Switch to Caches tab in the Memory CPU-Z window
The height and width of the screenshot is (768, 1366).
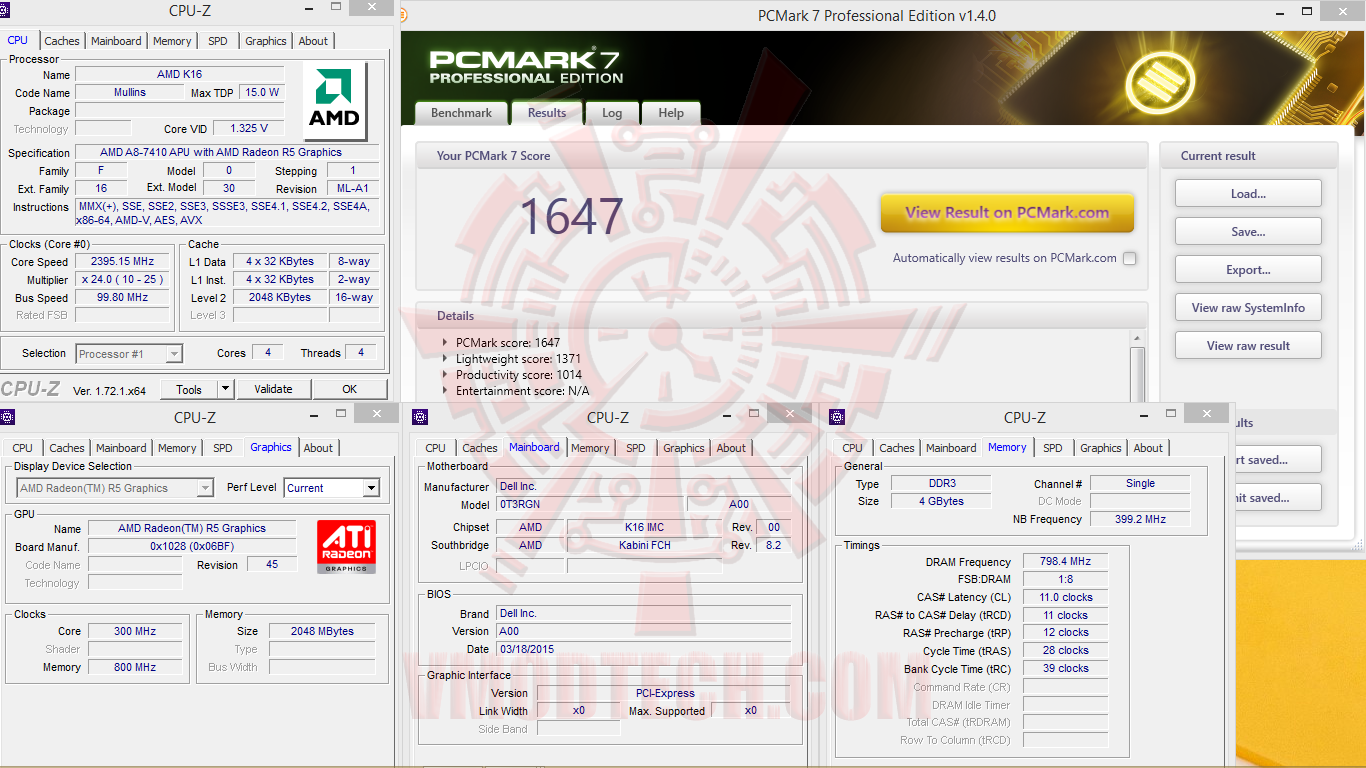click(897, 448)
